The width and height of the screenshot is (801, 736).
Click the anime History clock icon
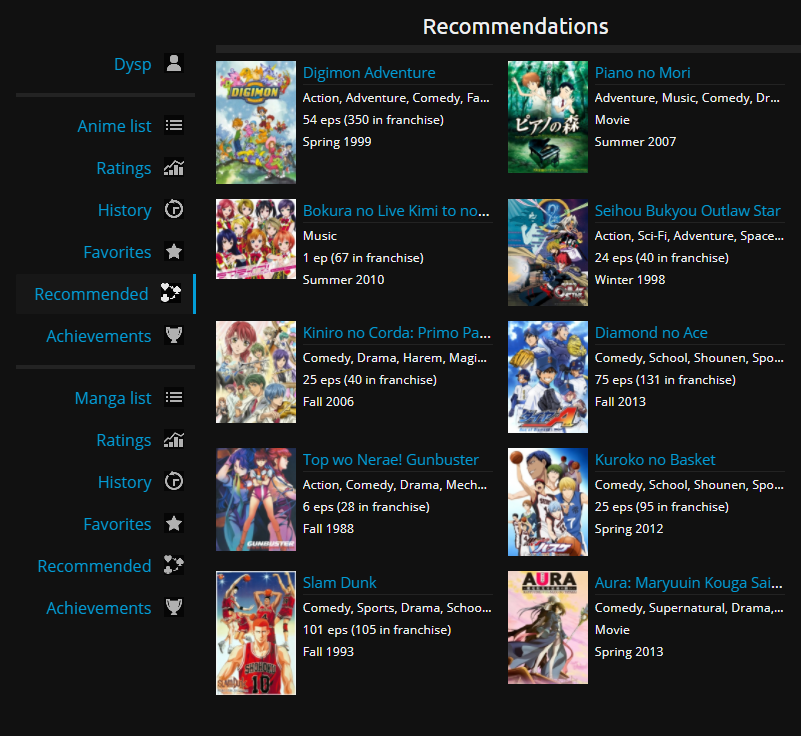pyautogui.click(x=174, y=209)
